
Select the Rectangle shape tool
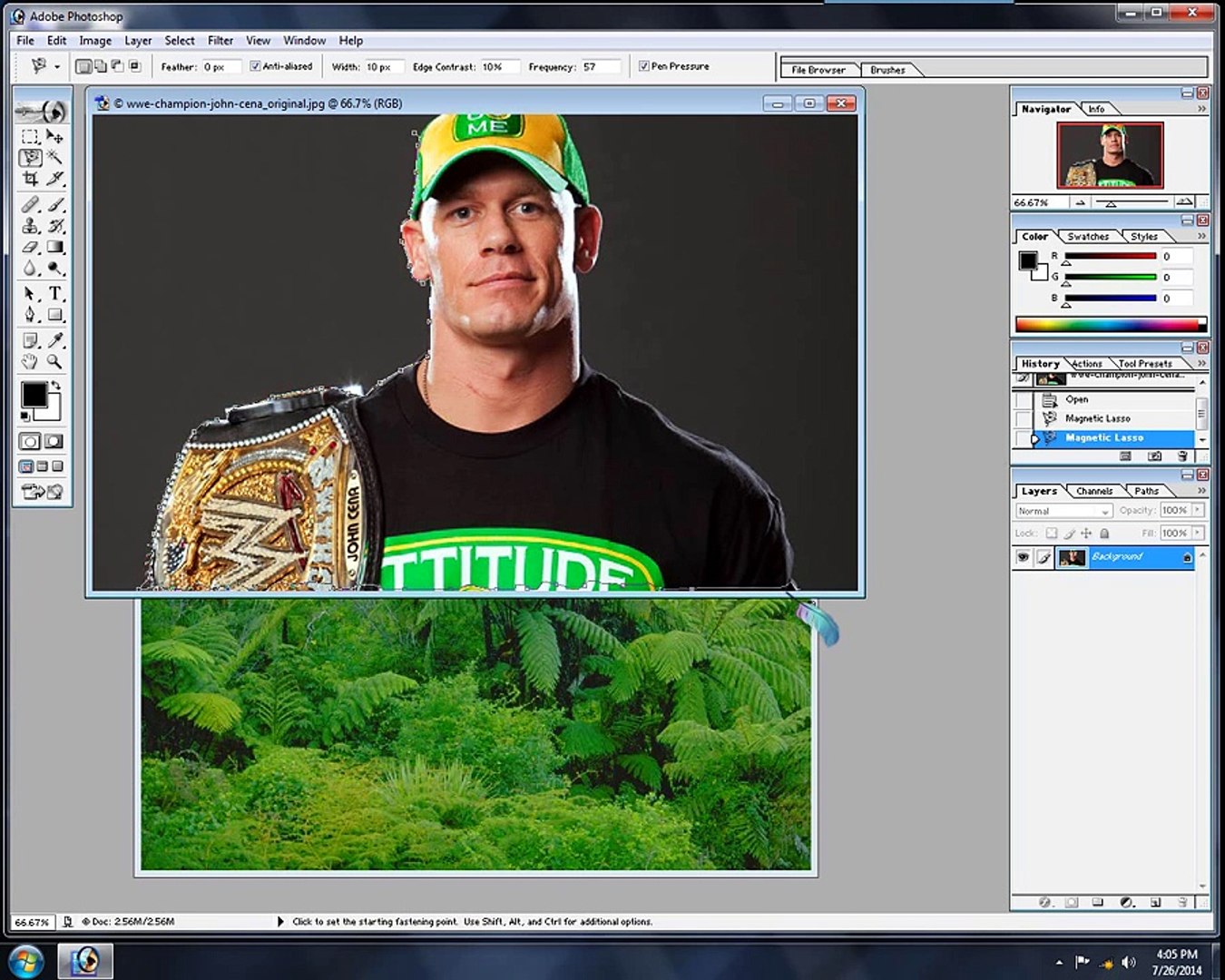[x=54, y=315]
